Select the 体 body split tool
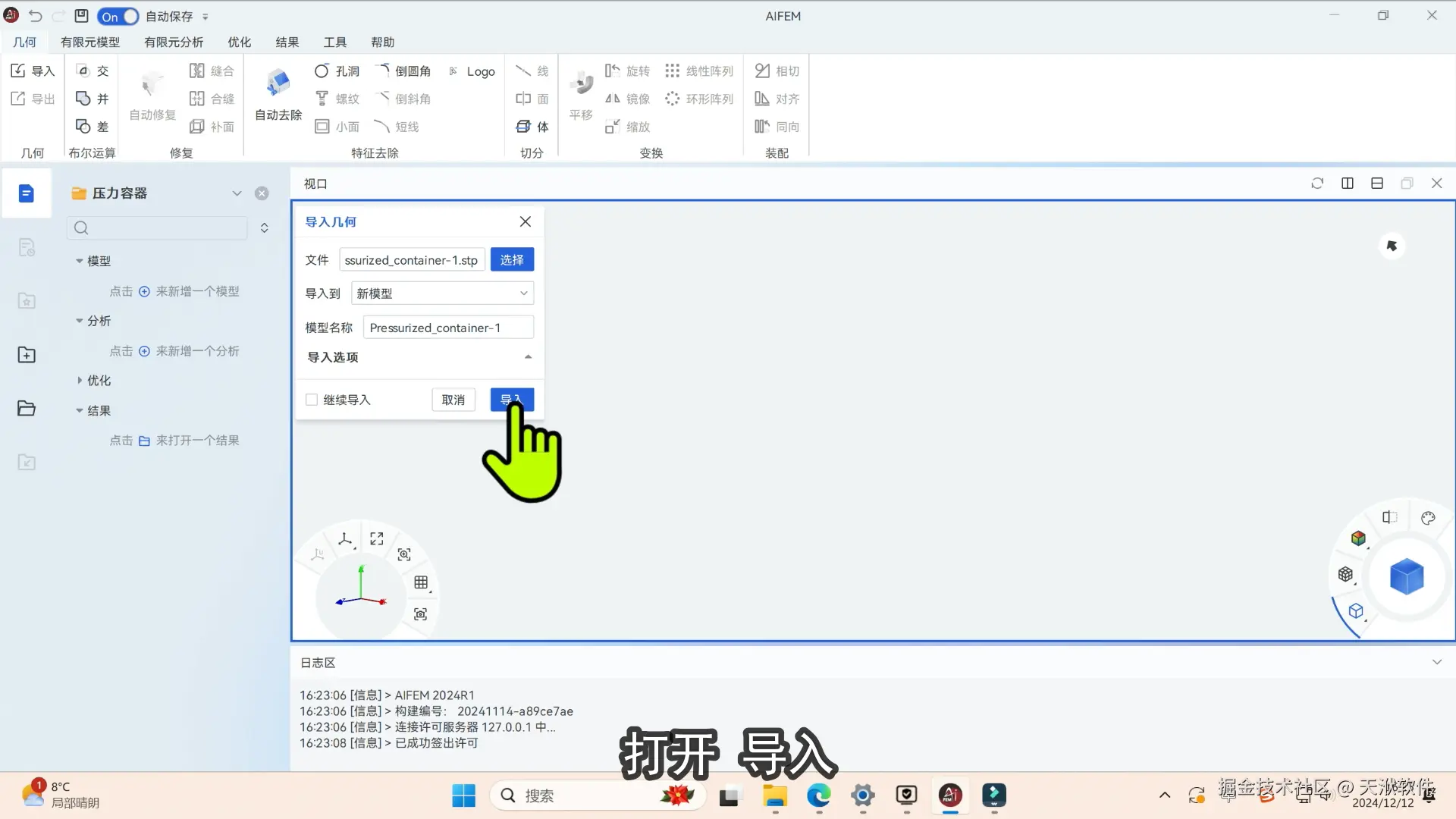The width and height of the screenshot is (1456, 819). click(x=532, y=127)
